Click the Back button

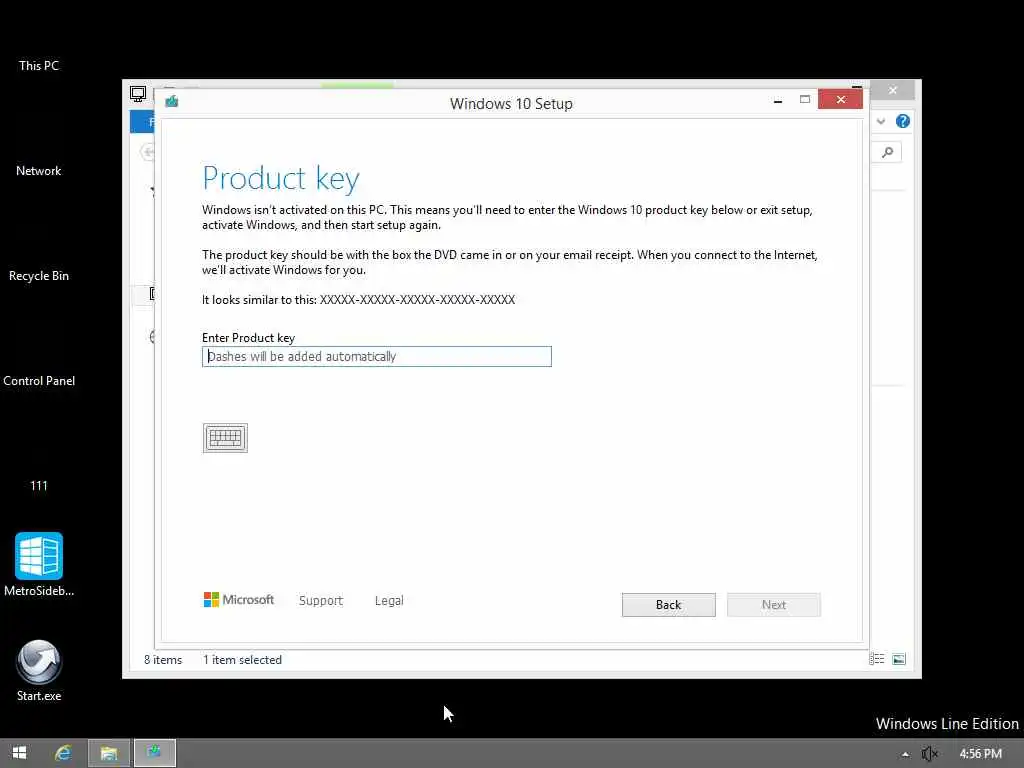click(668, 605)
